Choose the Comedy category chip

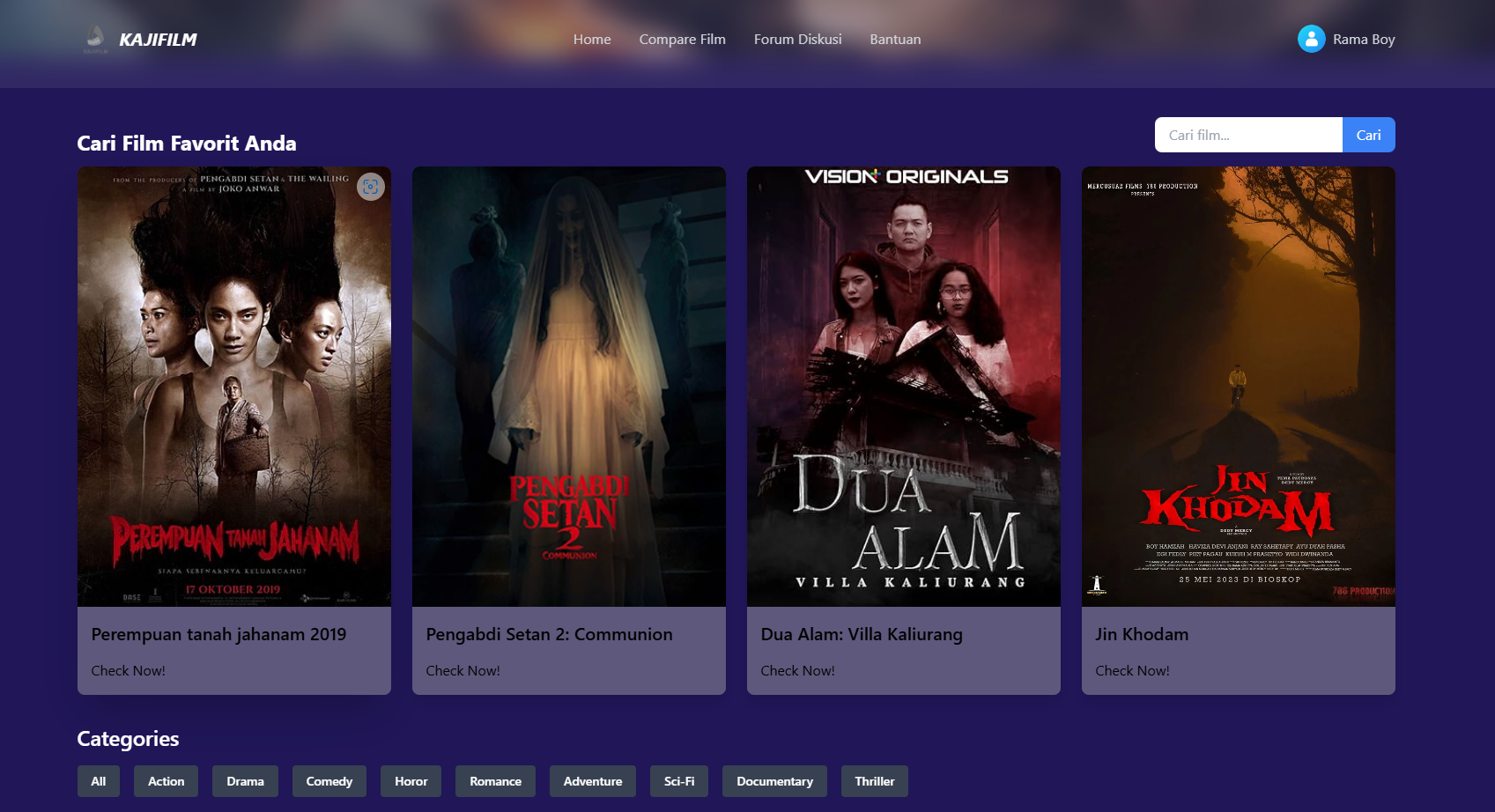pos(329,781)
